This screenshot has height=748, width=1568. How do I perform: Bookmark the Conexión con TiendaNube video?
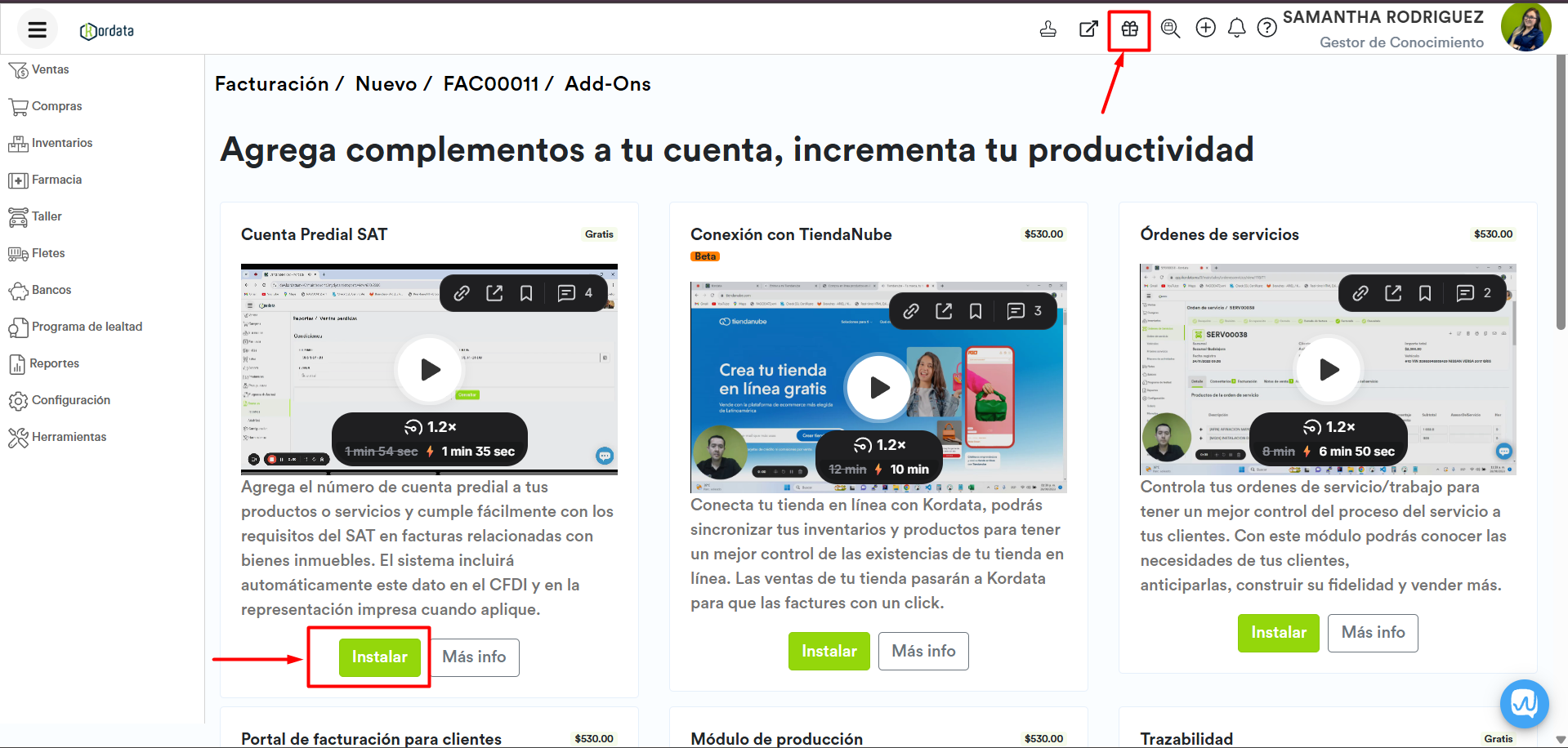pyautogui.click(x=976, y=311)
